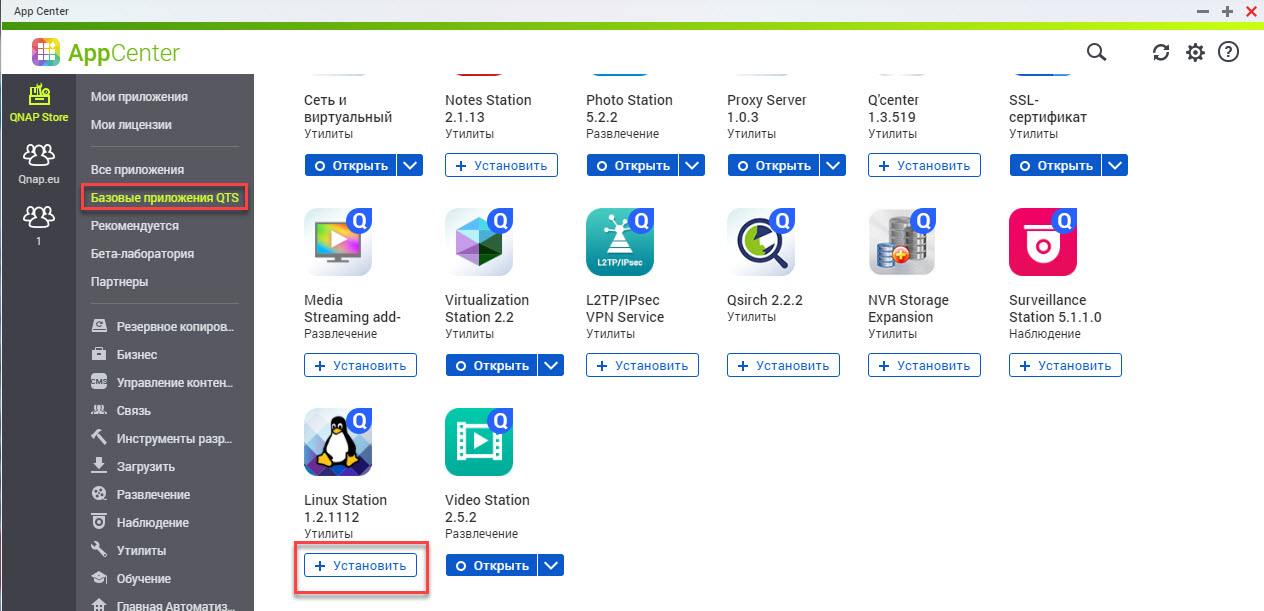
Task: Open the Развлечение sidebar category
Action: pos(140,494)
